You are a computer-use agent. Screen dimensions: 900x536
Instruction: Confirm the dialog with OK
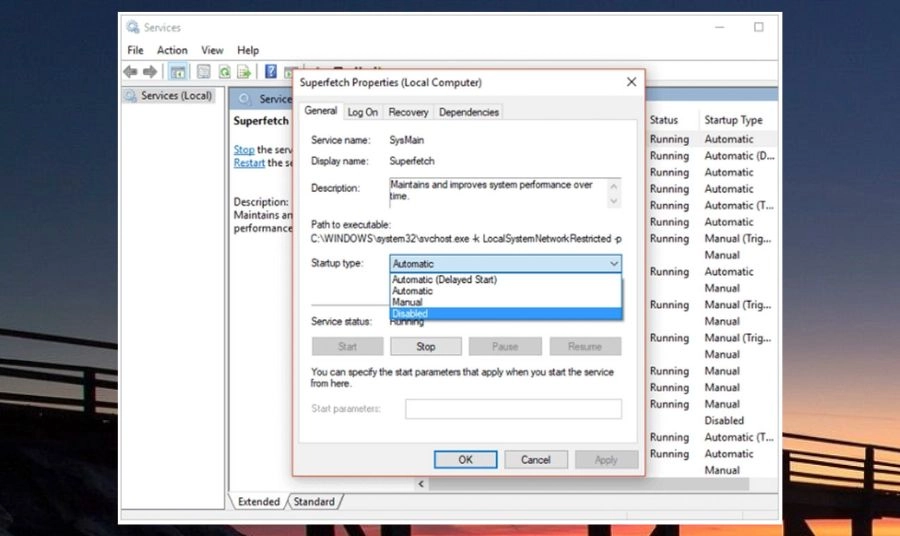465,460
